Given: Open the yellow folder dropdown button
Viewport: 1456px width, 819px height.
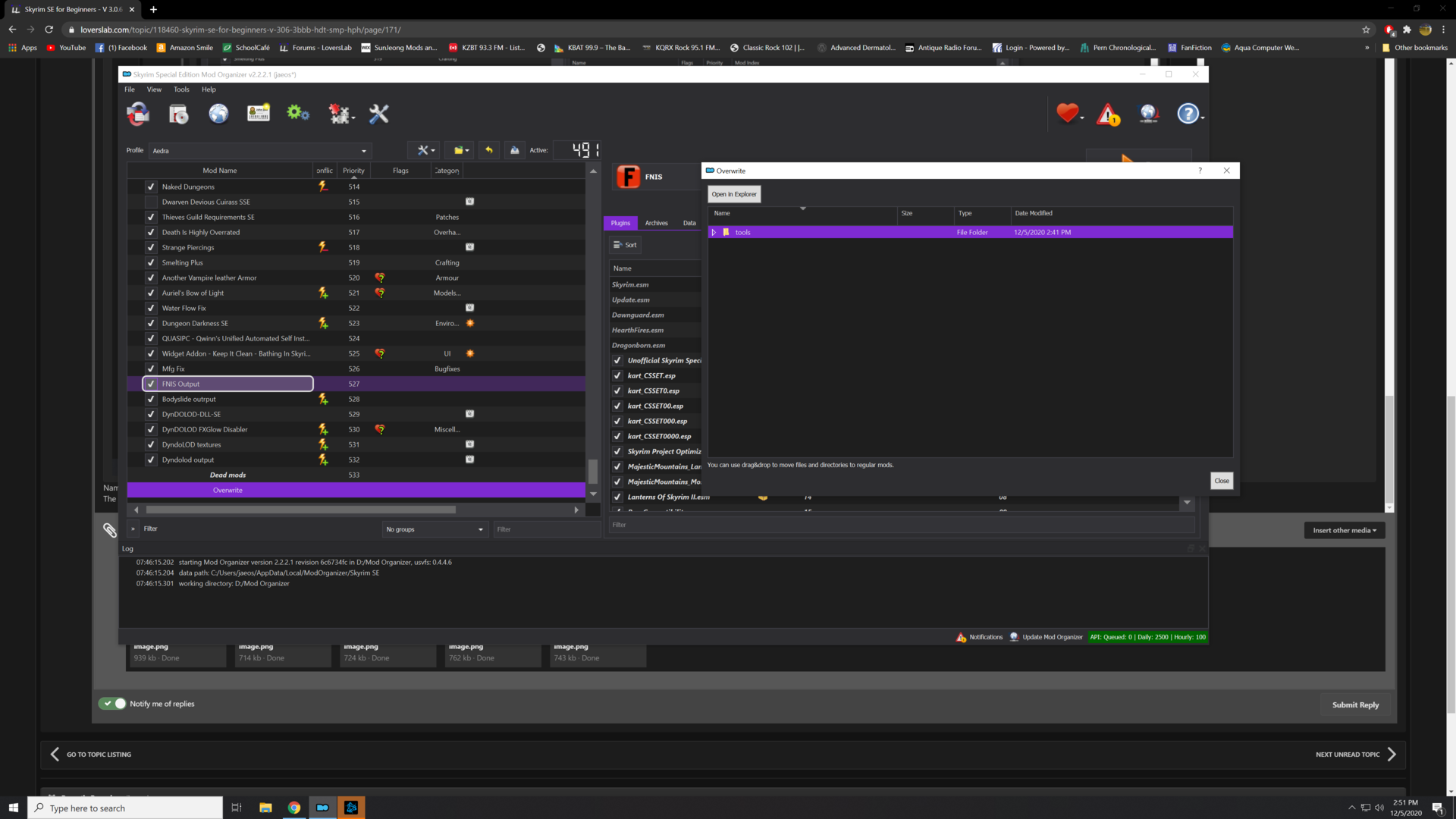Looking at the screenshot, I should point(460,150).
